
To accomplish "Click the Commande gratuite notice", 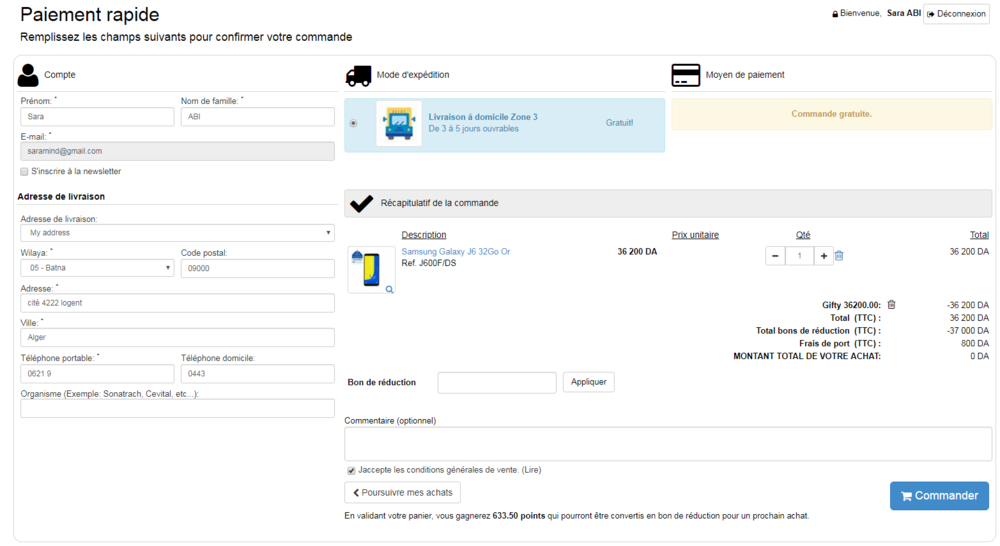I will pyautogui.click(x=832, y=114).
